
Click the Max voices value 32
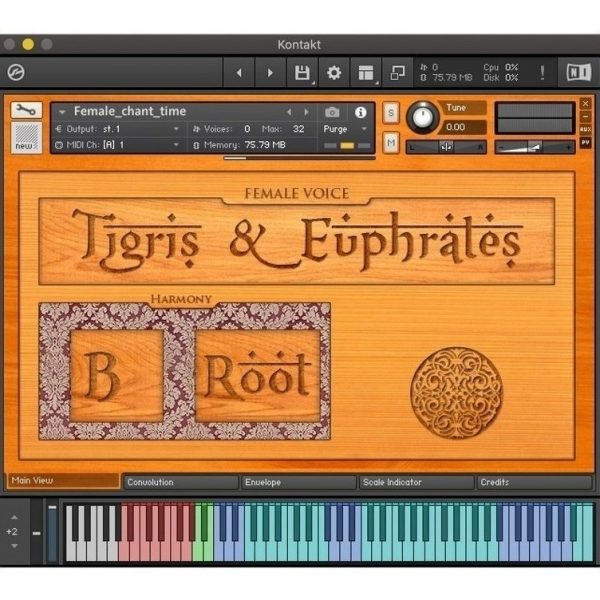click(298, 129)
